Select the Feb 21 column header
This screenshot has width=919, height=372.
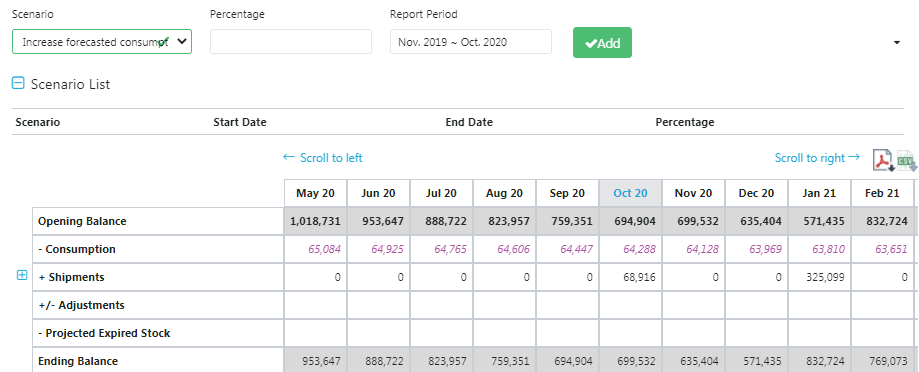[882, 193]
